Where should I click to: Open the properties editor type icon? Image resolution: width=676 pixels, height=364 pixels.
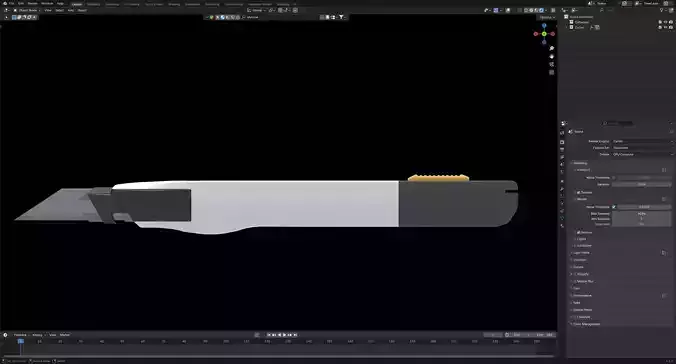tap(564, 123)
